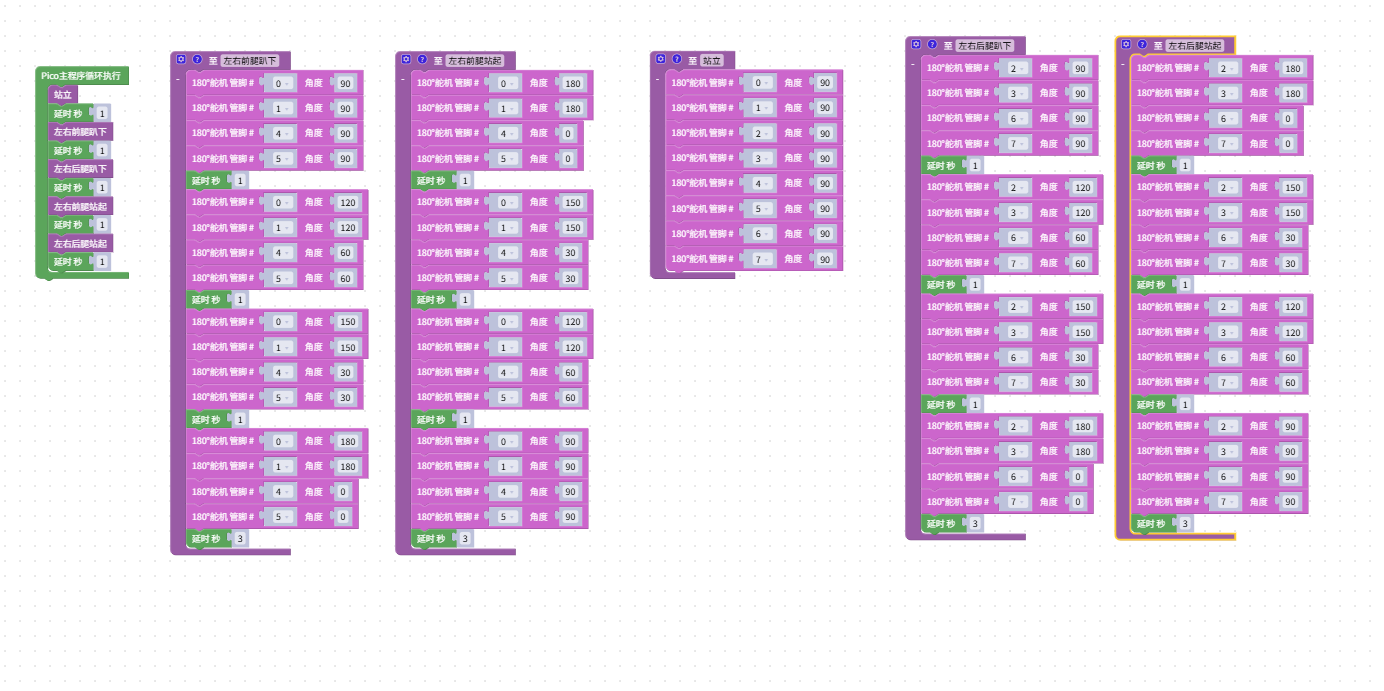Select 站立 call block in main program

63,94
